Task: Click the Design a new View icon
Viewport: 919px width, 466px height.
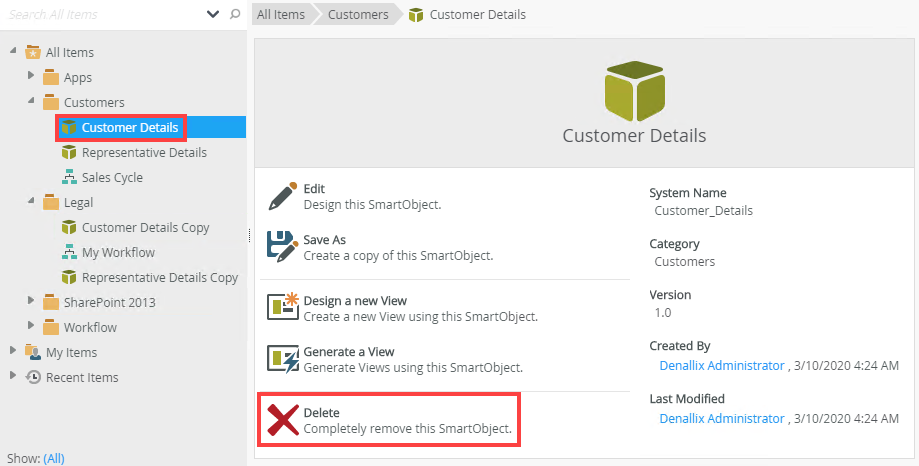Action: [x=282, y=307]
